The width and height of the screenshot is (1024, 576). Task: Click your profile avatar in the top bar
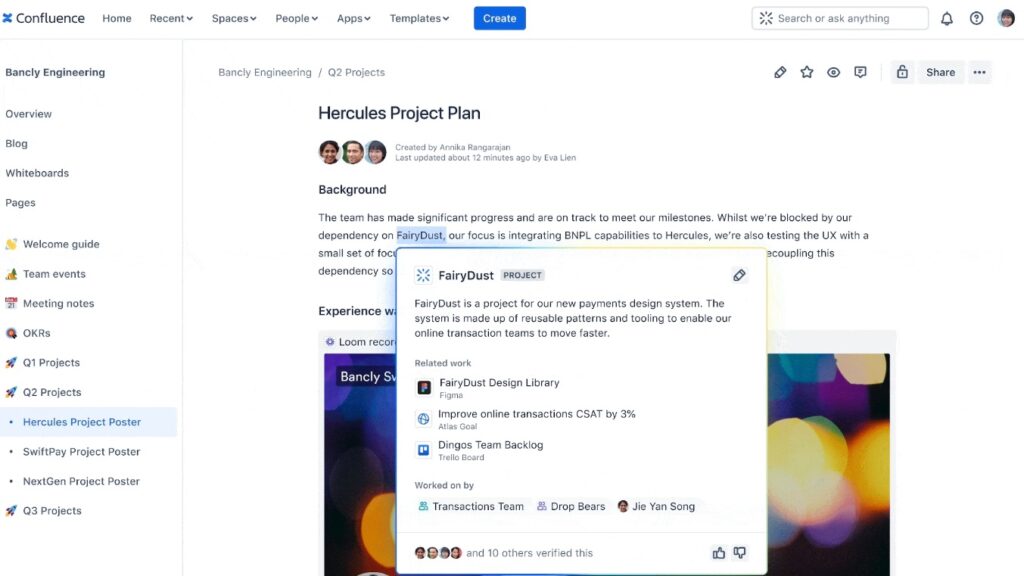[1005, 17]
